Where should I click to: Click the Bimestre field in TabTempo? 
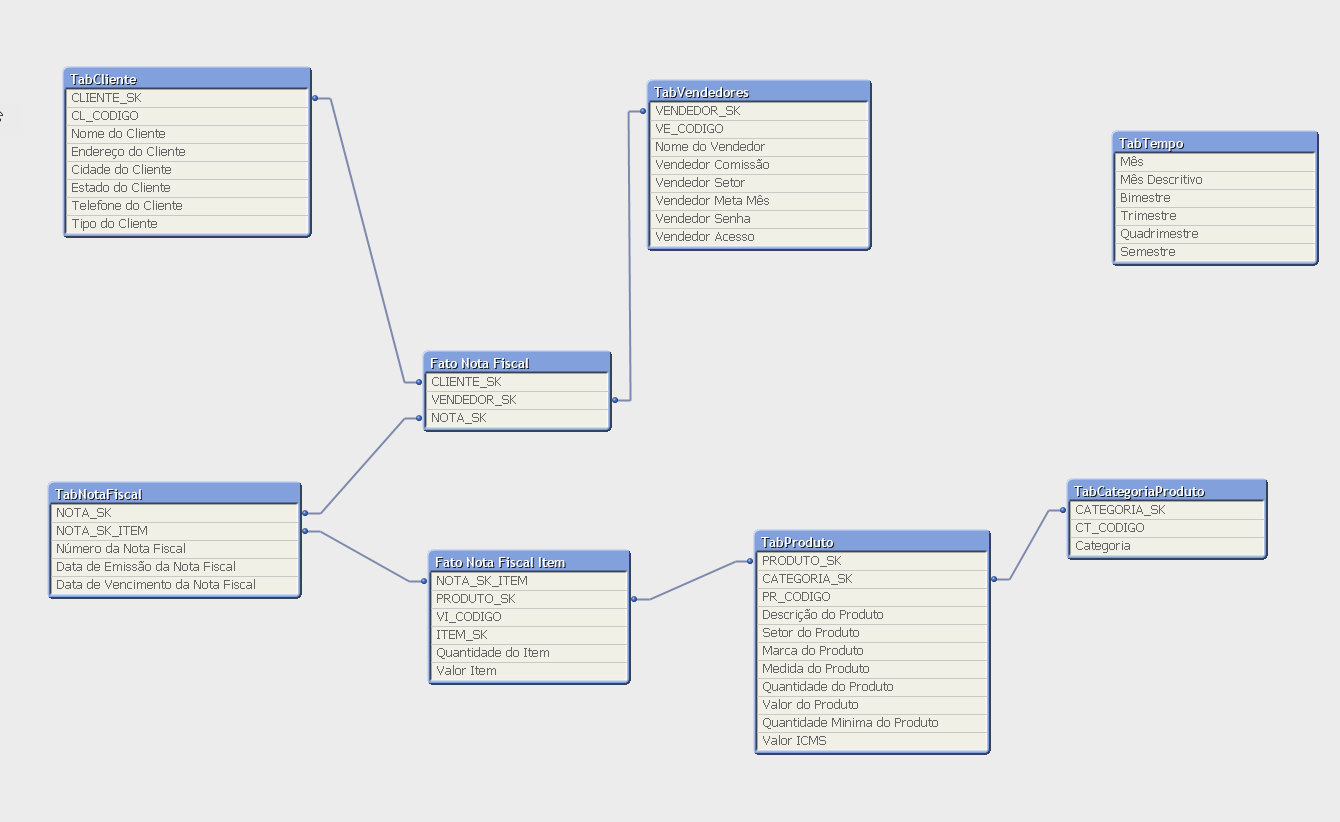coord(1215,198)
